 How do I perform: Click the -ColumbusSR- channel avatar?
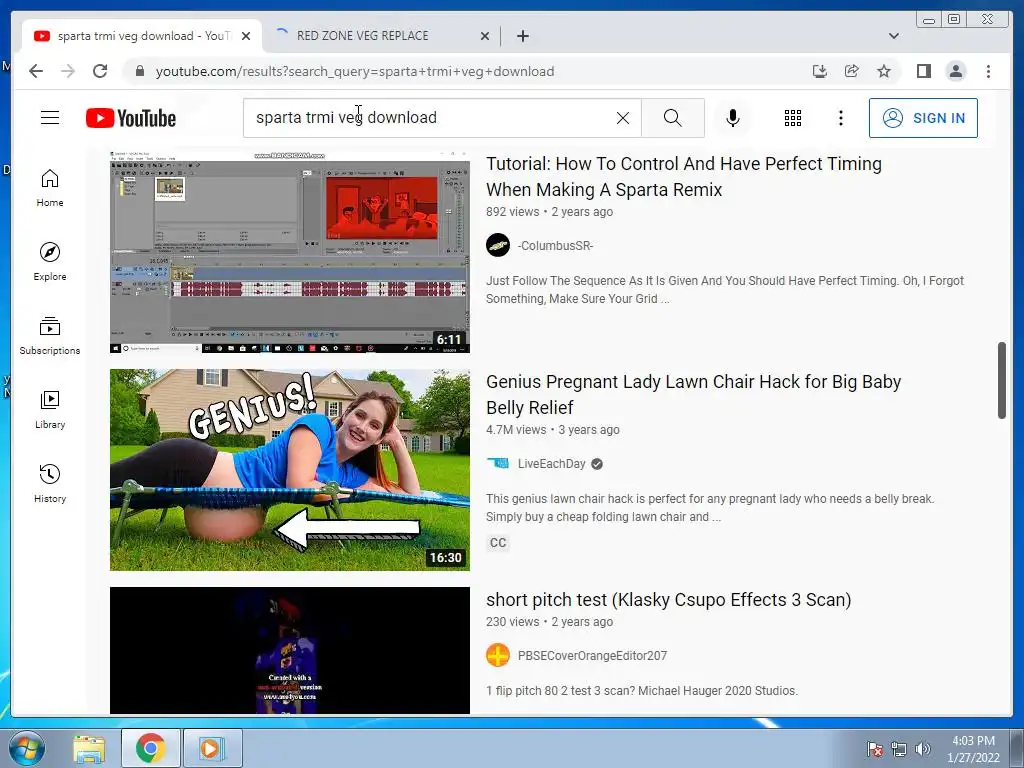pyautogui.click(x=498, y=246)
